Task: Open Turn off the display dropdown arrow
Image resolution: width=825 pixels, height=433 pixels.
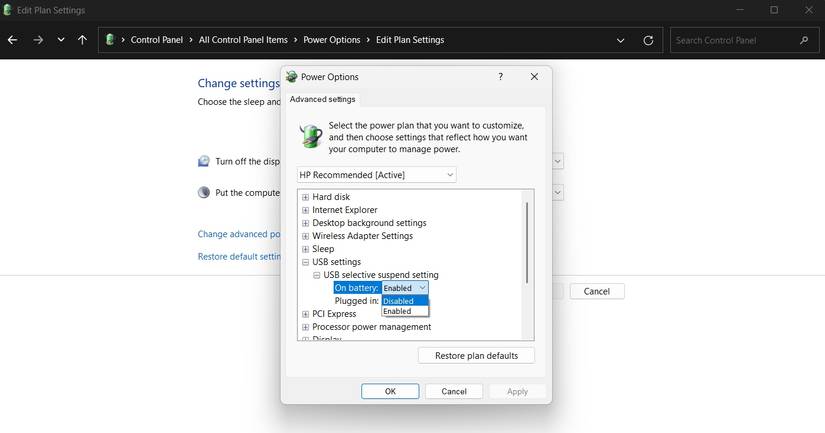Action: [558, 161]
